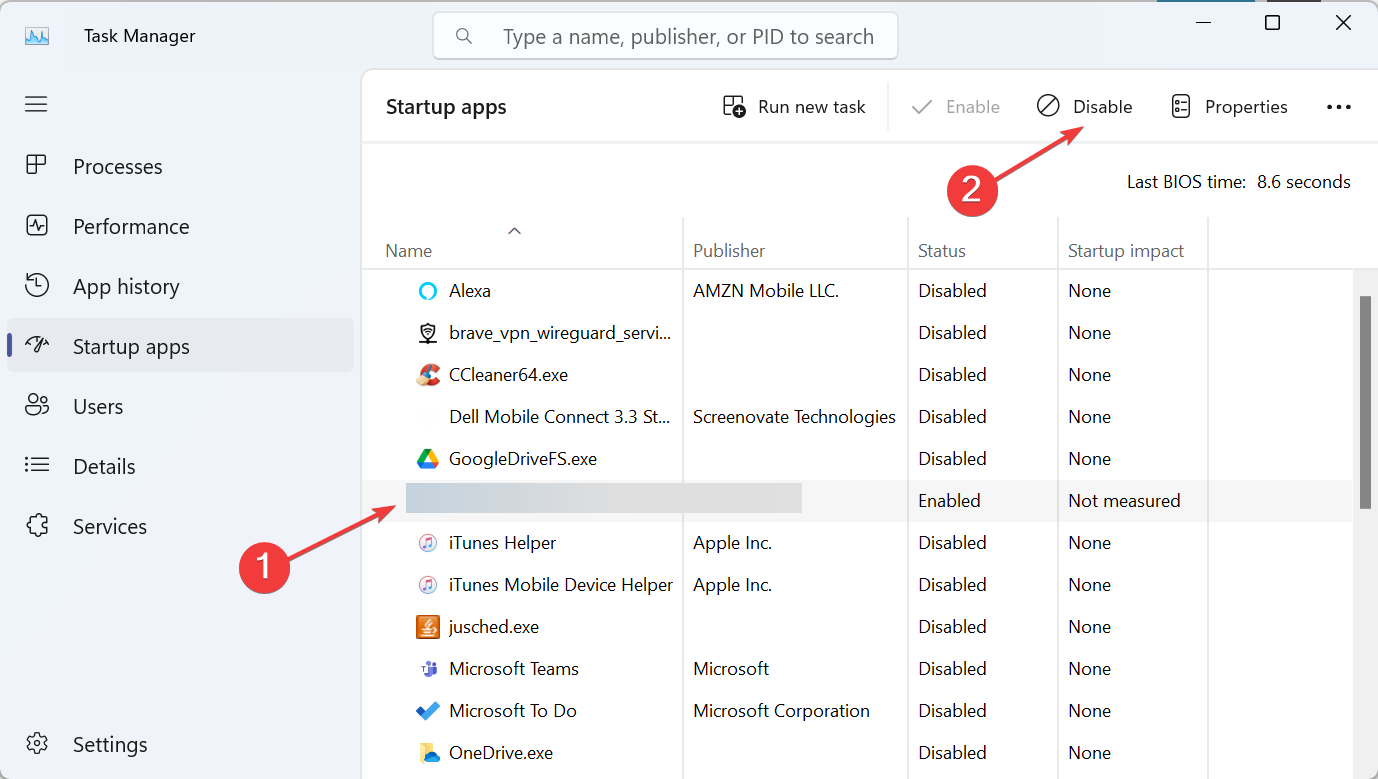The width and height of the screenshot is (1378, 779).
Task: Disable the selected startup app
Action: [x=1085, y=107]
